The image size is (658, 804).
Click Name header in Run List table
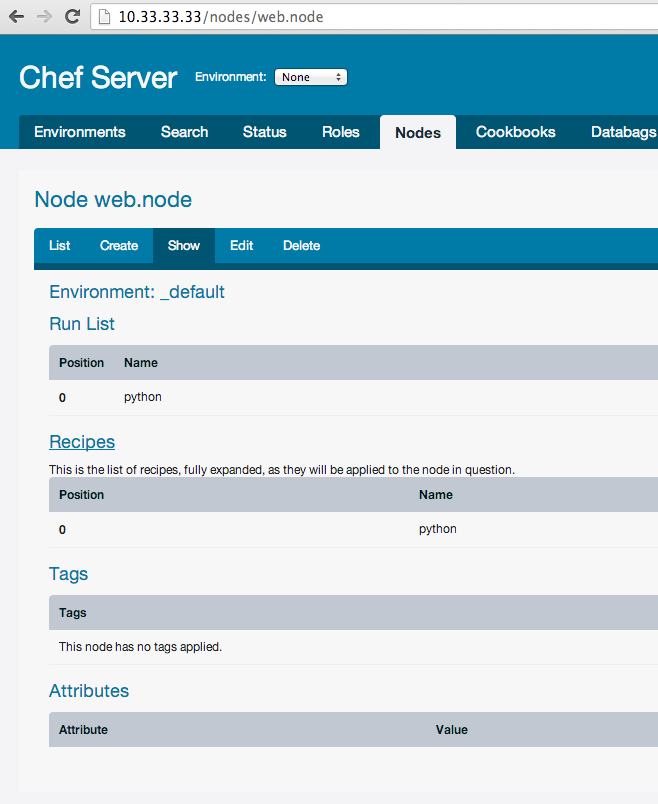click(141, 363)
